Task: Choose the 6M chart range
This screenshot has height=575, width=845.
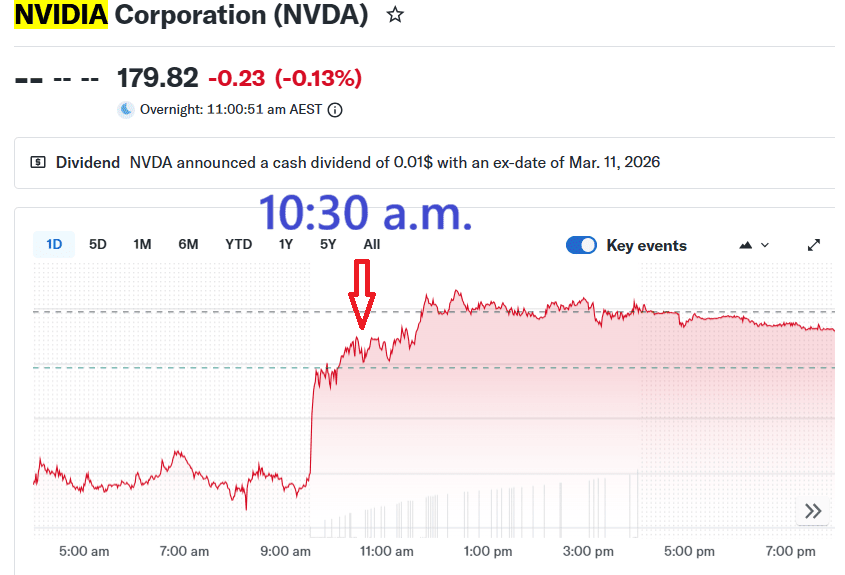Action: (x=188, y=244)
